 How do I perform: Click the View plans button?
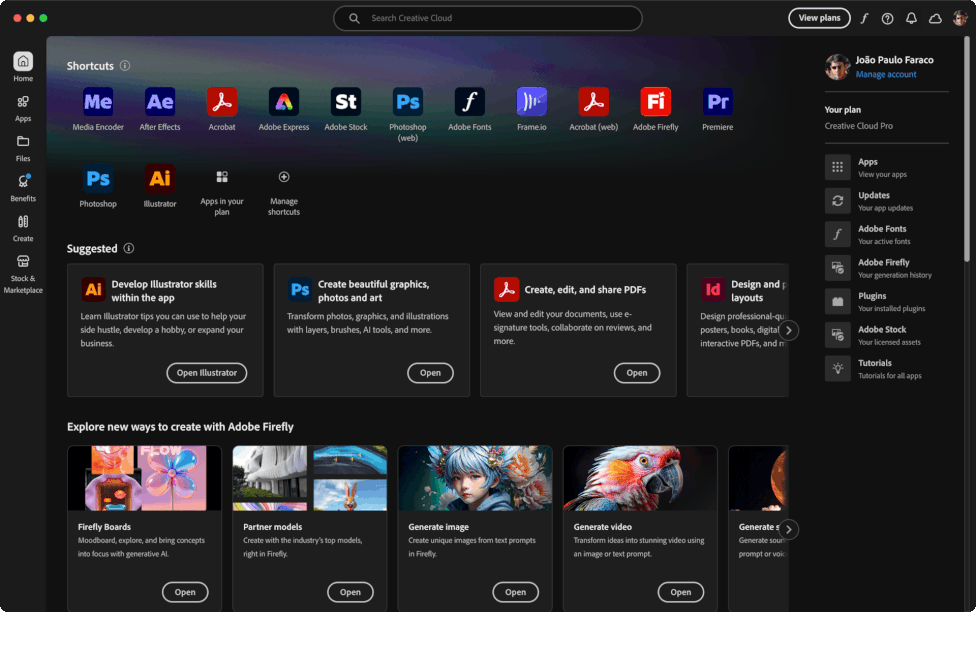coord(819,18)
